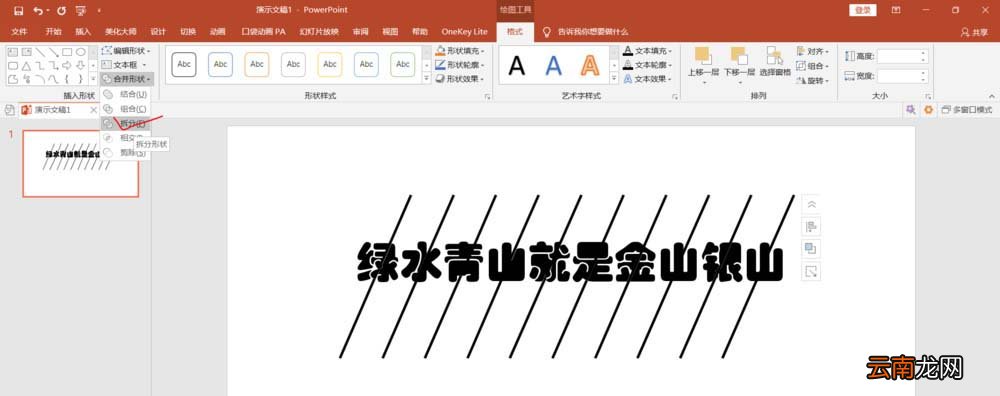
Task: Apply the orange outline WordArt style
Action: click(x=591, y=65)
